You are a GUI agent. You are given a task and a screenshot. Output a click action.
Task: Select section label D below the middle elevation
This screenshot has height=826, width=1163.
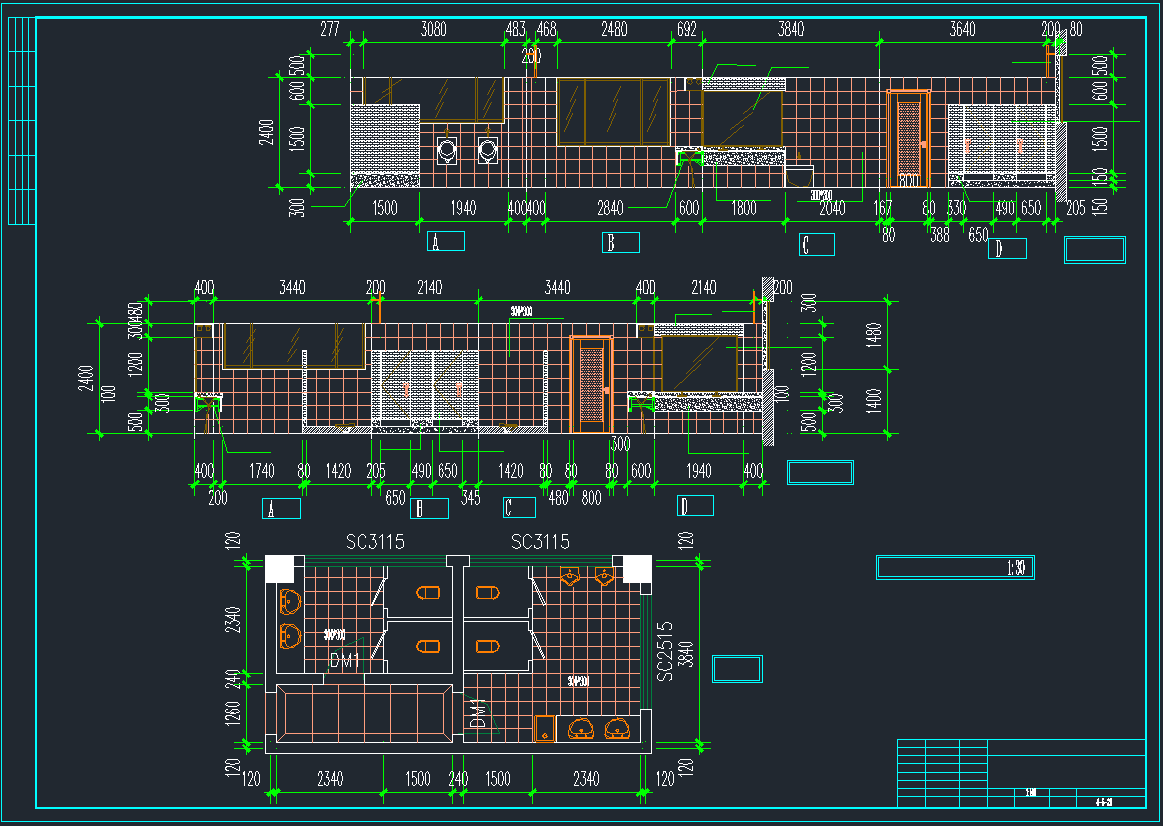[x=695, y=506]
